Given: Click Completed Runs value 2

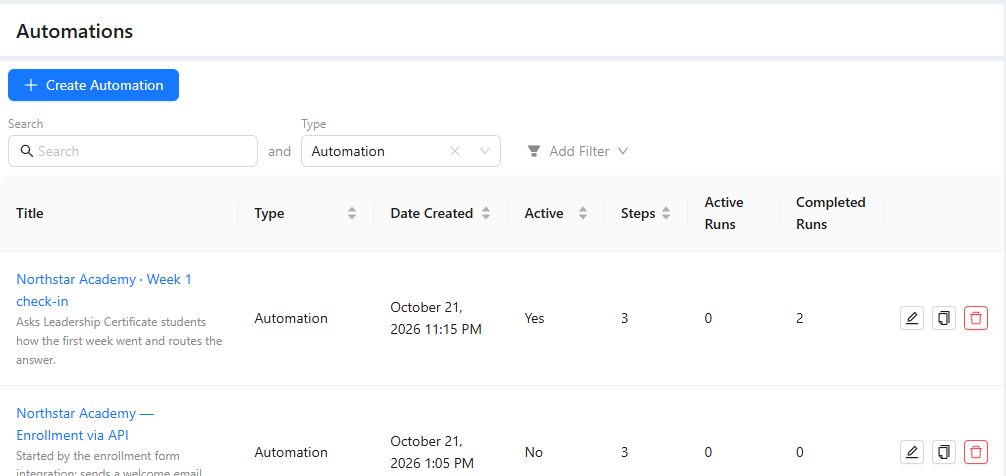Looking at the screenshot, I should pos(799,318).
